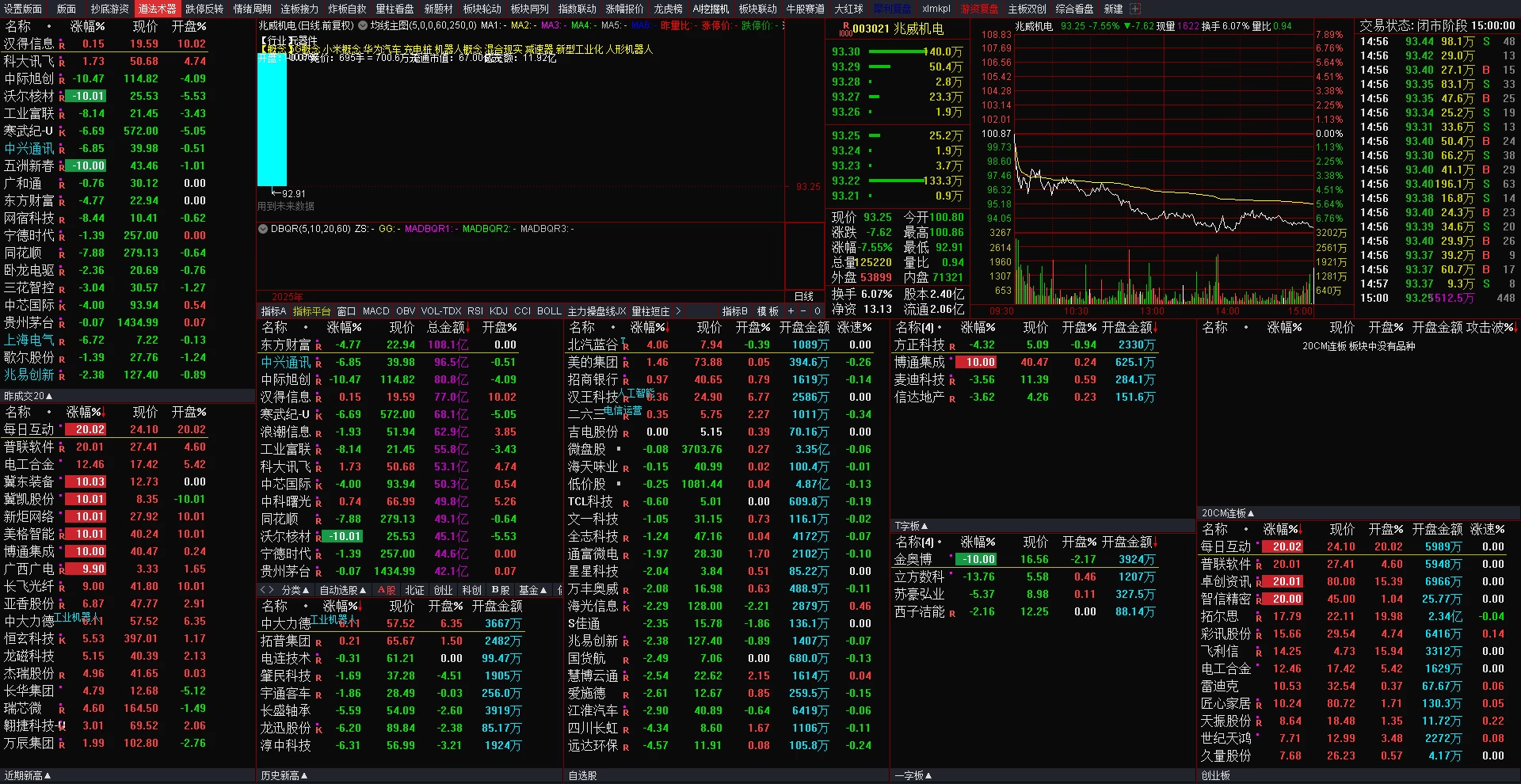Screen dimensions: 1521x784
Task: Click the round collapse icon beside DBQR(5,10,20,60)
Action: click(264, 229)
